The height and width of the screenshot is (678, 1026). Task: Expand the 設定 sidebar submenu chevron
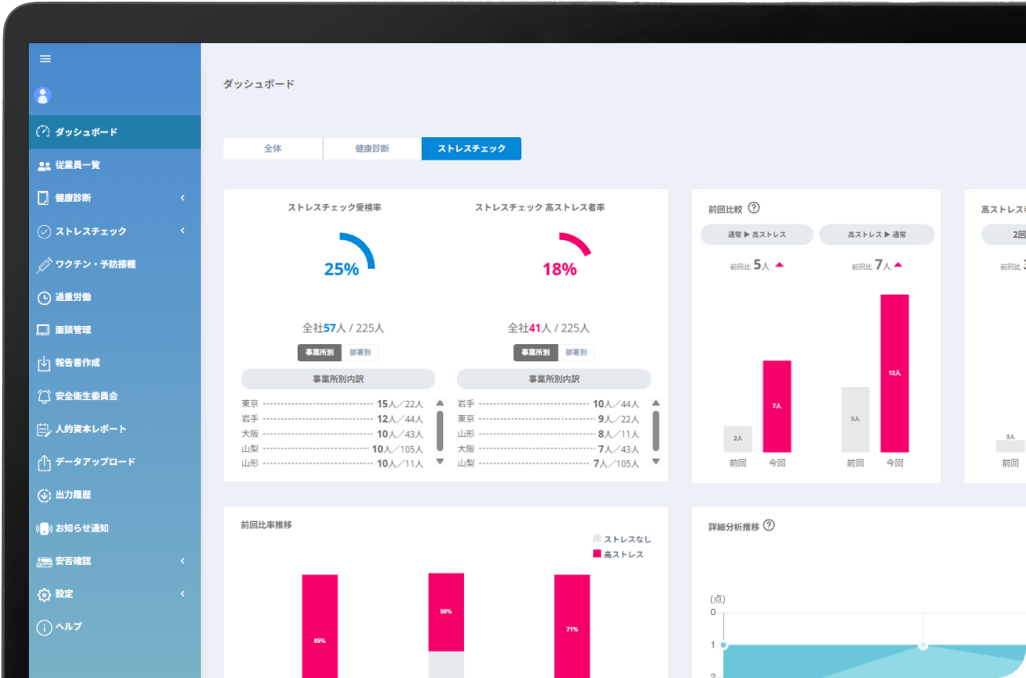pos(183,594)
